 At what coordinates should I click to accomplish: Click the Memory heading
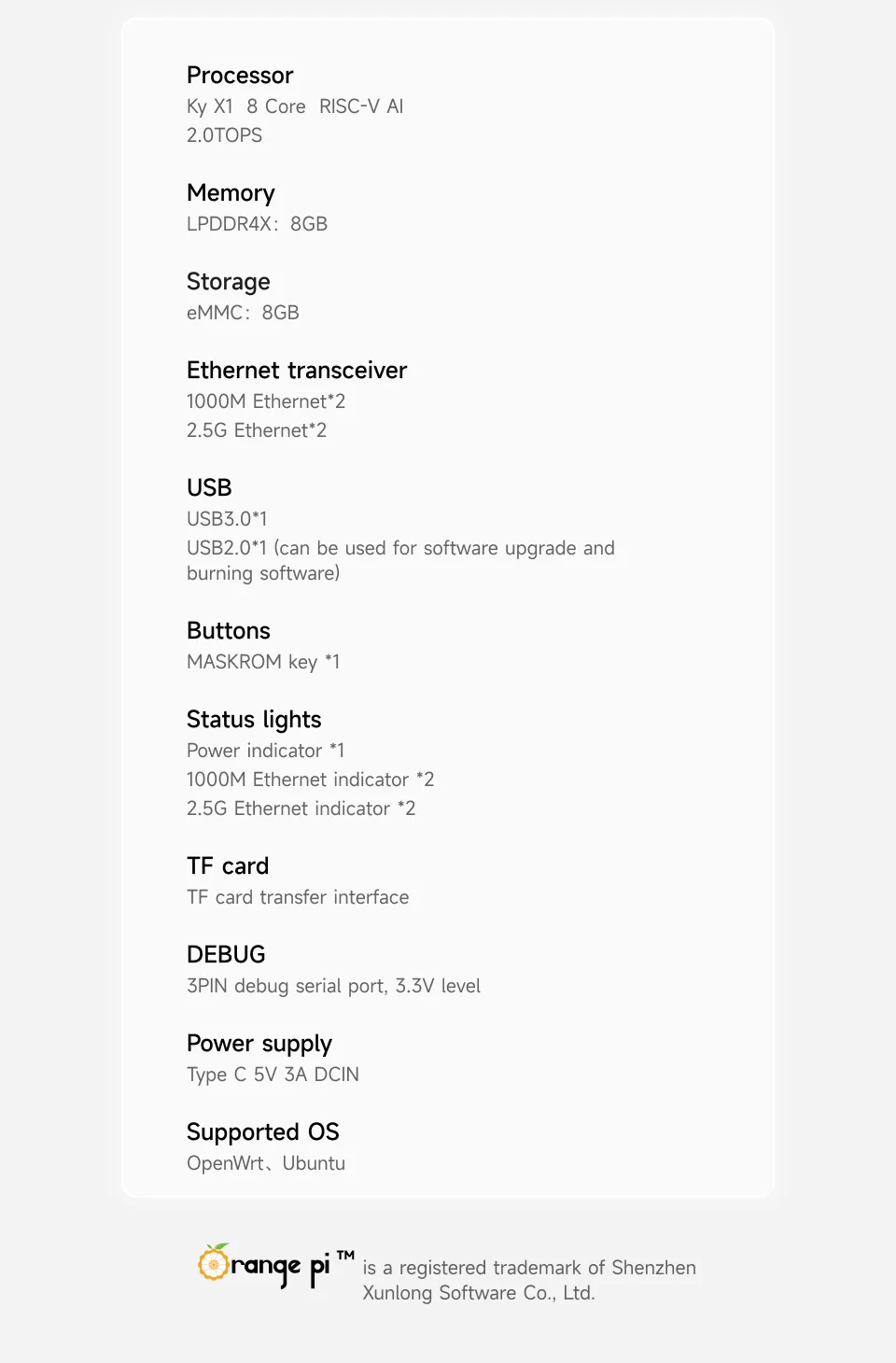[231, 193]
